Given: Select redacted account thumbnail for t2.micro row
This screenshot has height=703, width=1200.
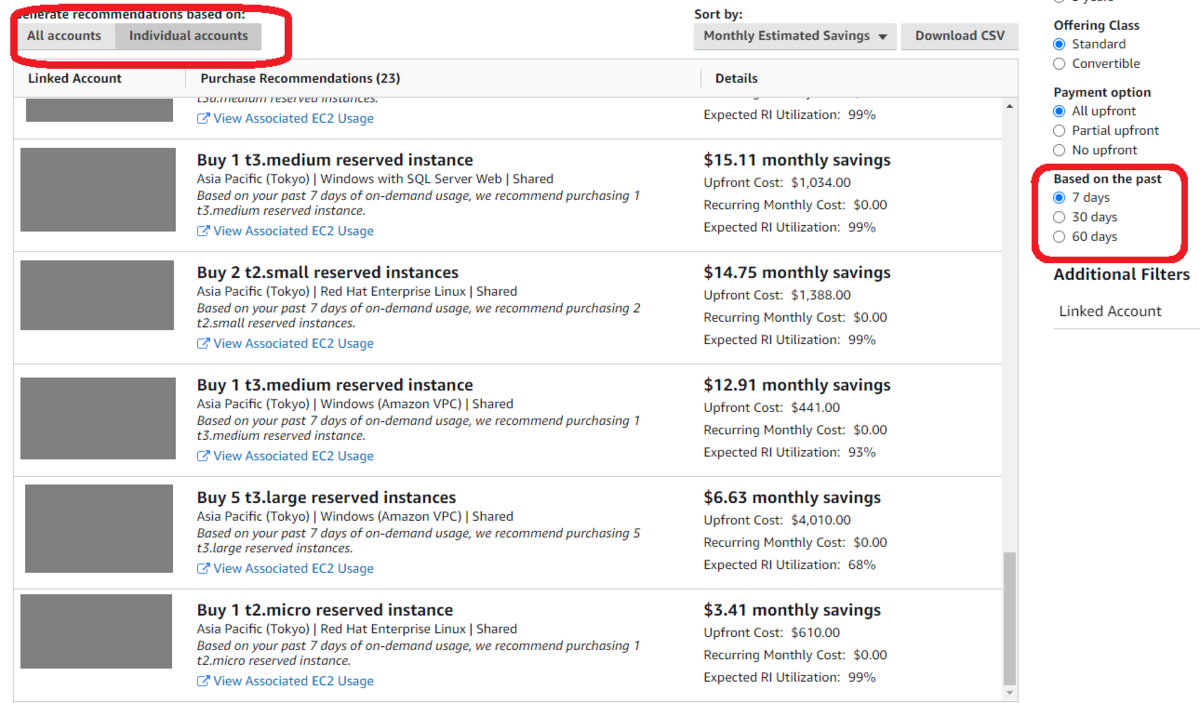Looking at the screenshot, I should (x=97, y=632).
